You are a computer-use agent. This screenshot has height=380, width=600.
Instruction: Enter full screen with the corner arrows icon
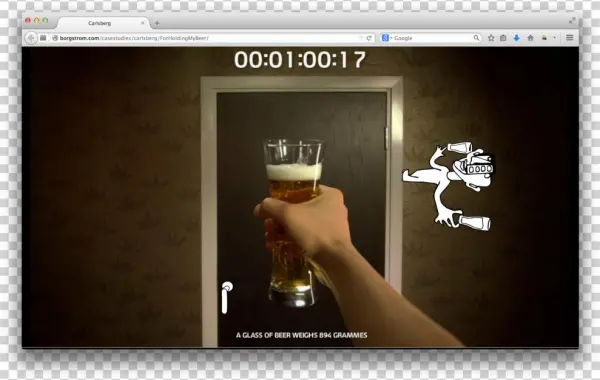572,21
